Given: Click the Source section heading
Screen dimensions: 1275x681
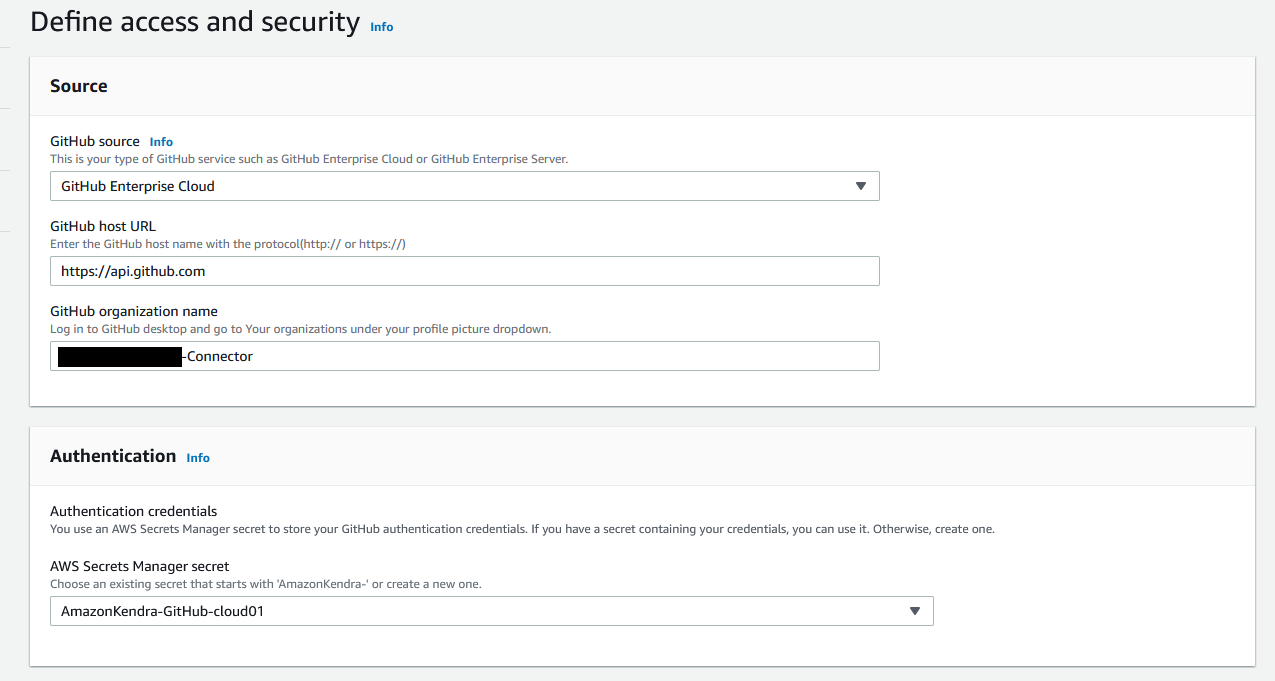Looking at the screenshot, I should pos(79,86).
